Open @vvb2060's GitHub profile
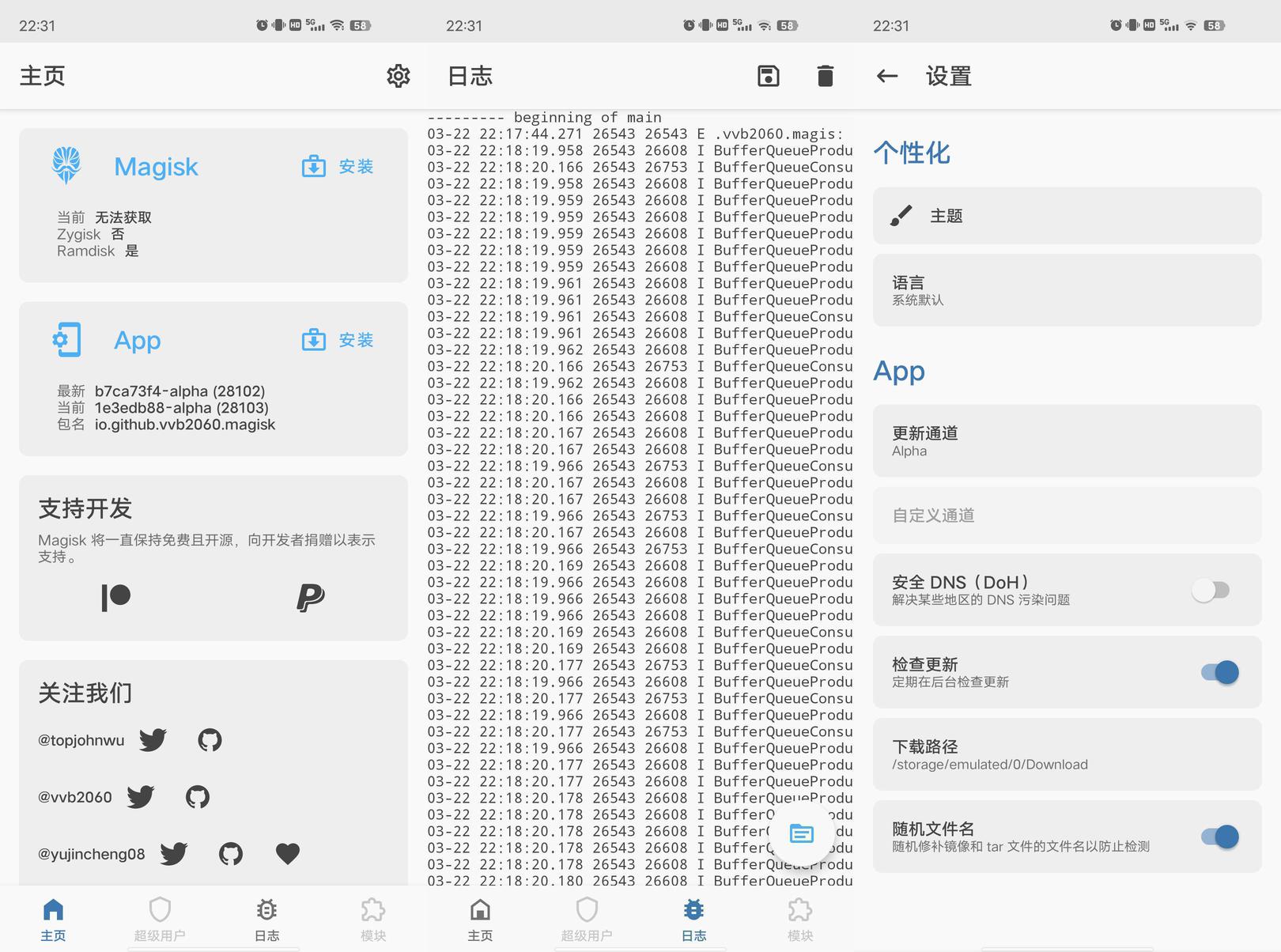This screenshot has width=1281, height=952. pyautogui.click(x=198, y=797)
